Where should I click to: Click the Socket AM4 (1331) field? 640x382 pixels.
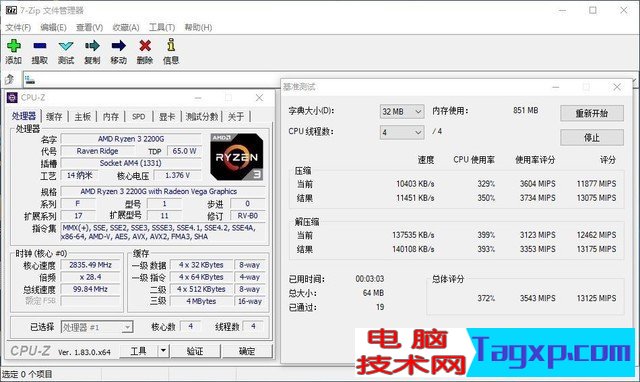coord(131,163)
